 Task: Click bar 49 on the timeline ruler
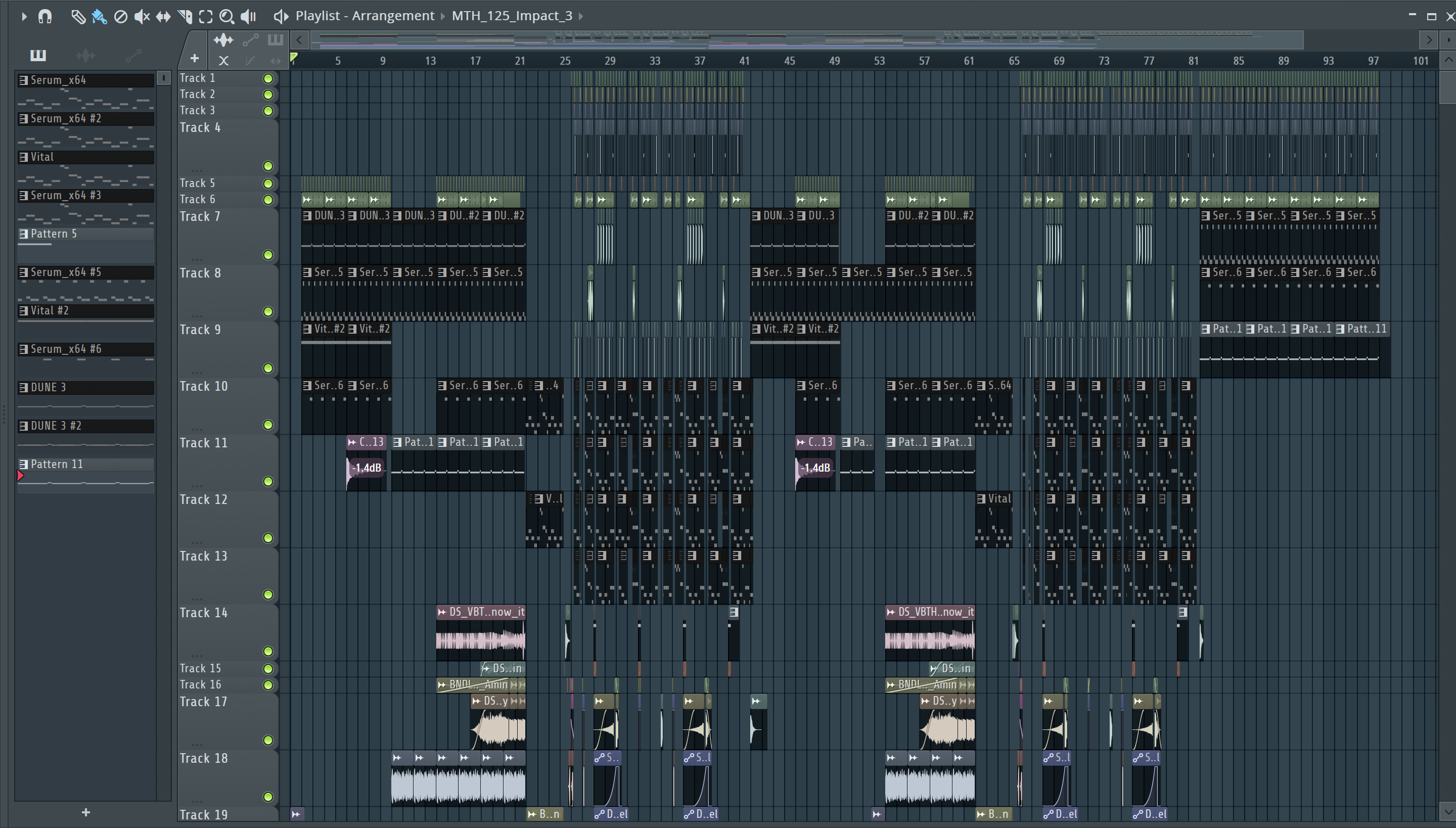tap(834, 60)
